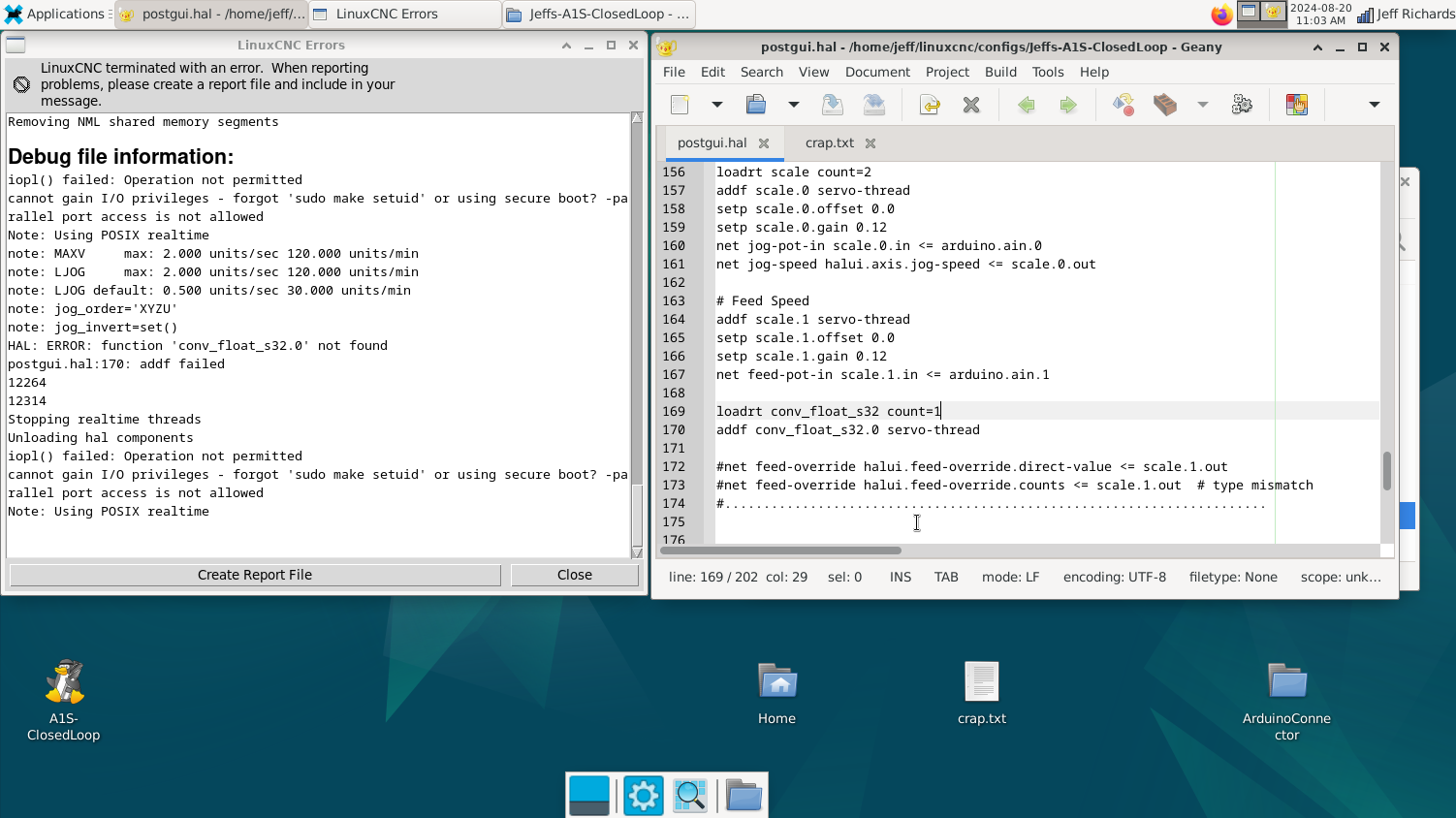This screenshot has height=818, width=1456.
Task: Open the Document menu
Action: click(877, 73)
